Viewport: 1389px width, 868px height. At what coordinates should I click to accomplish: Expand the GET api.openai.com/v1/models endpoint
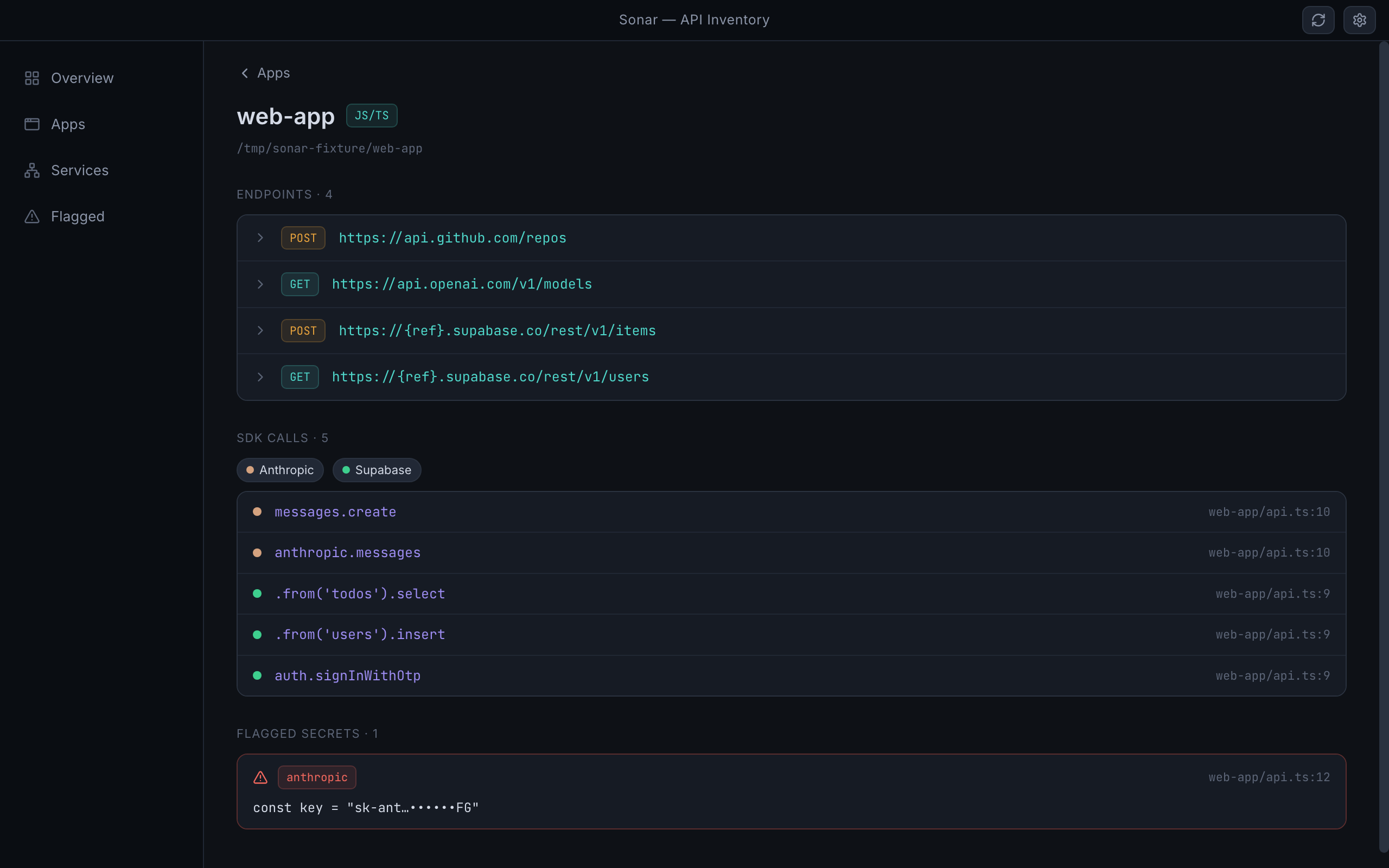[x=260, y=284]
